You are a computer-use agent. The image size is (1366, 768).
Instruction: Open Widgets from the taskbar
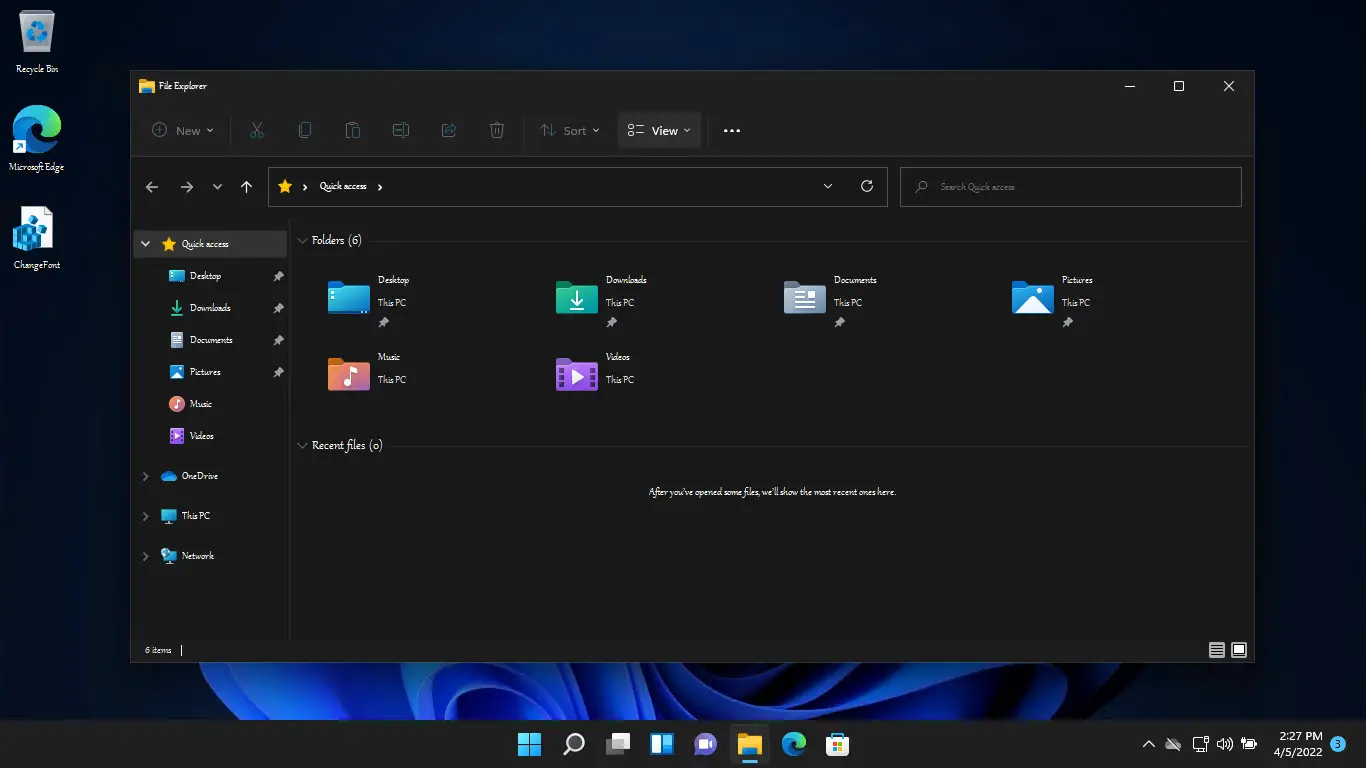point(662,744)
